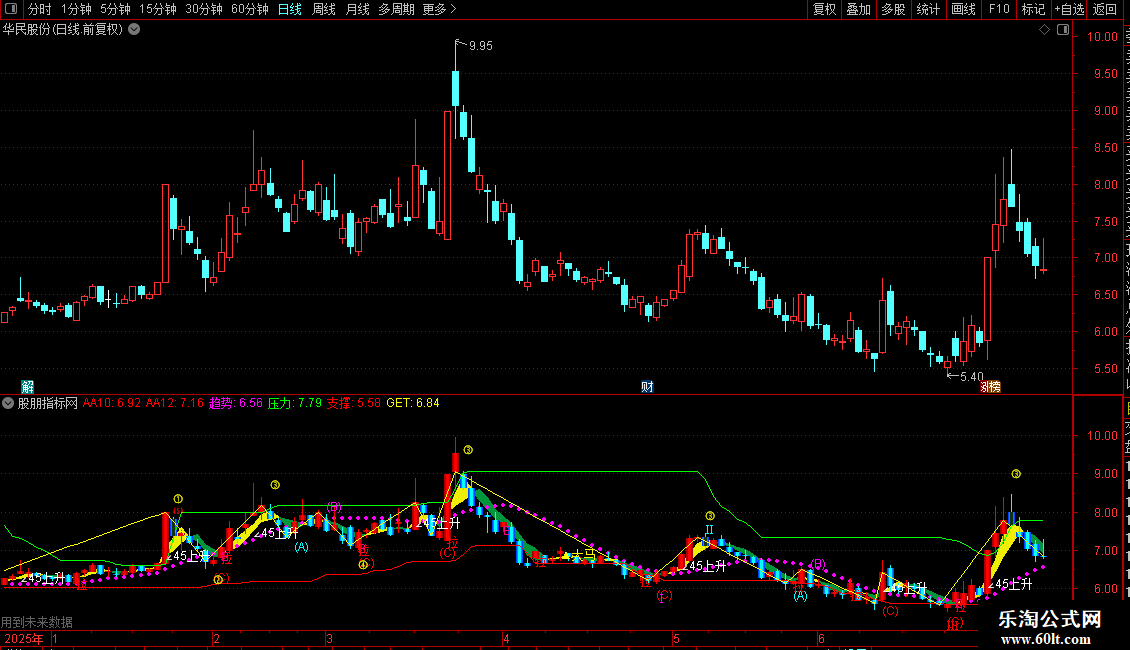Switch to the 60分钟 period
Screen dimensions: 1130x650
[x=250, y=9]
